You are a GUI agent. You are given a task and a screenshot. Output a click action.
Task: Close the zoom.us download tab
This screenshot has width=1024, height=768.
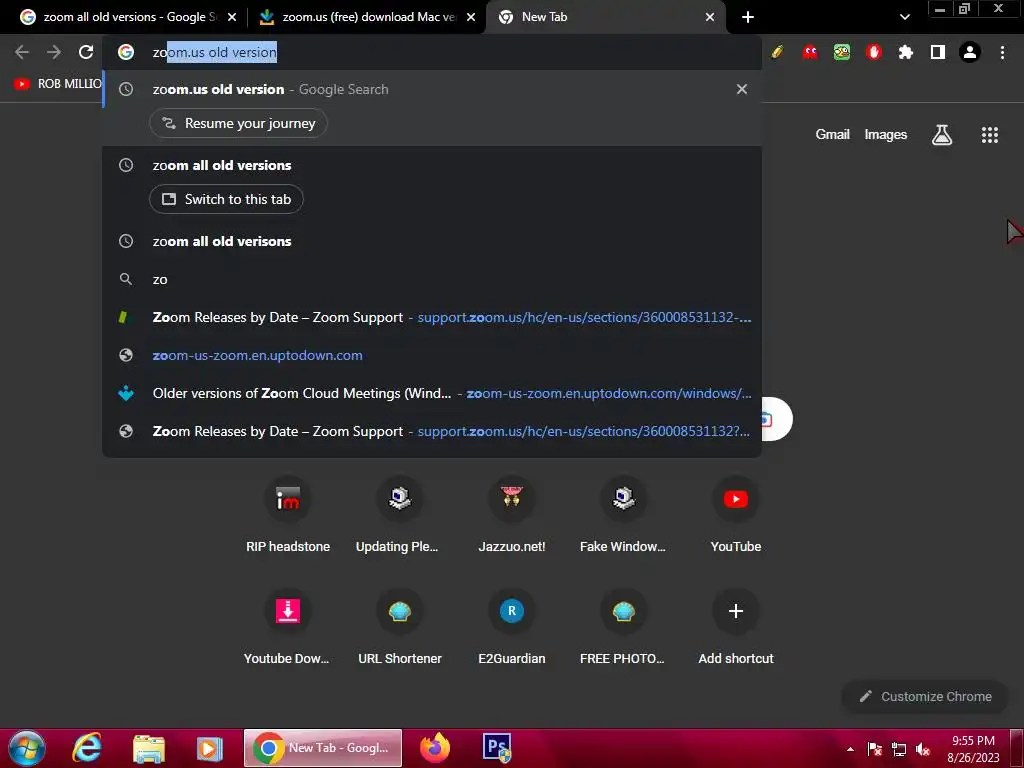[x=471, y=17]
